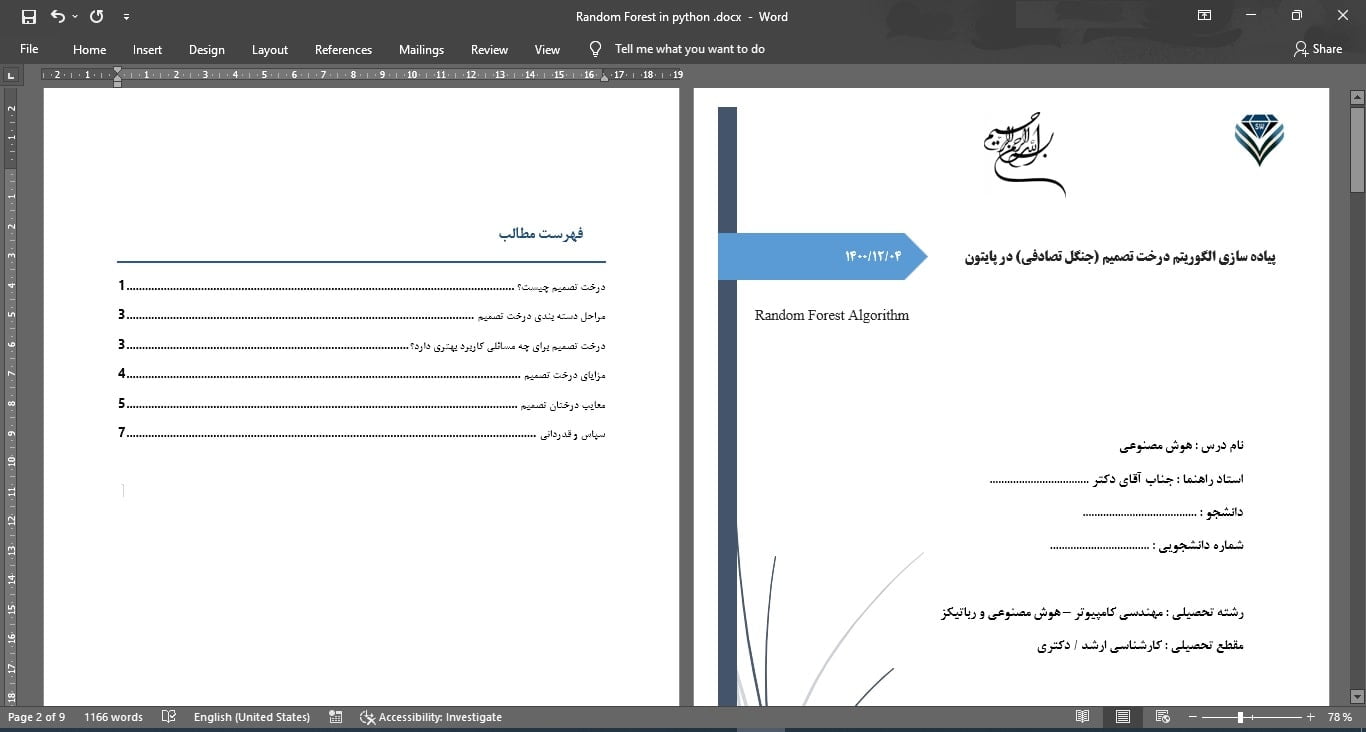Switch to the Home tab
The height and width of the screenshot is (732, 1366).
(x=89, y=49)
